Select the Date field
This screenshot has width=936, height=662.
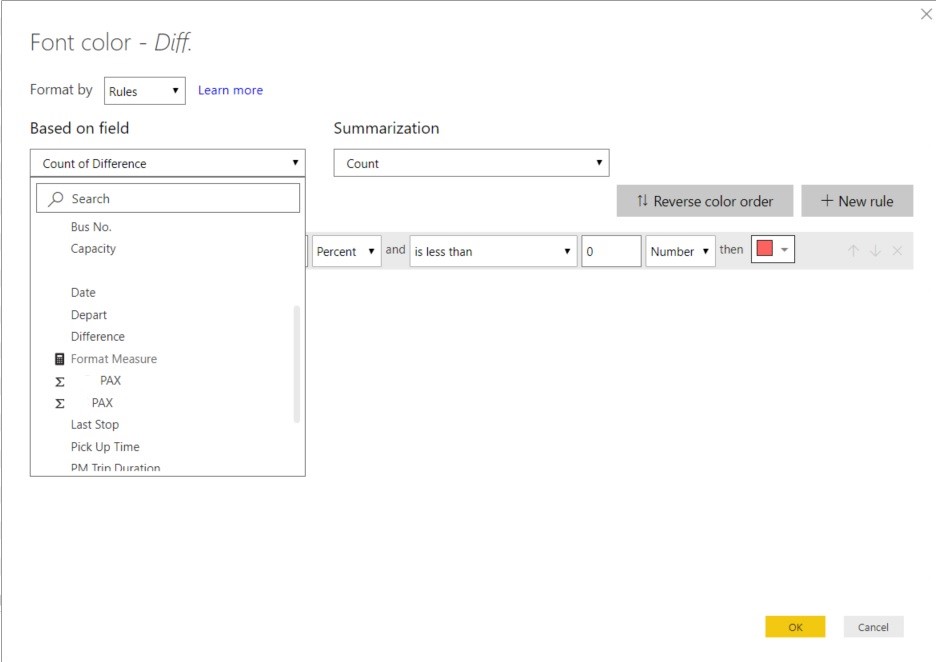pos(83,292)
